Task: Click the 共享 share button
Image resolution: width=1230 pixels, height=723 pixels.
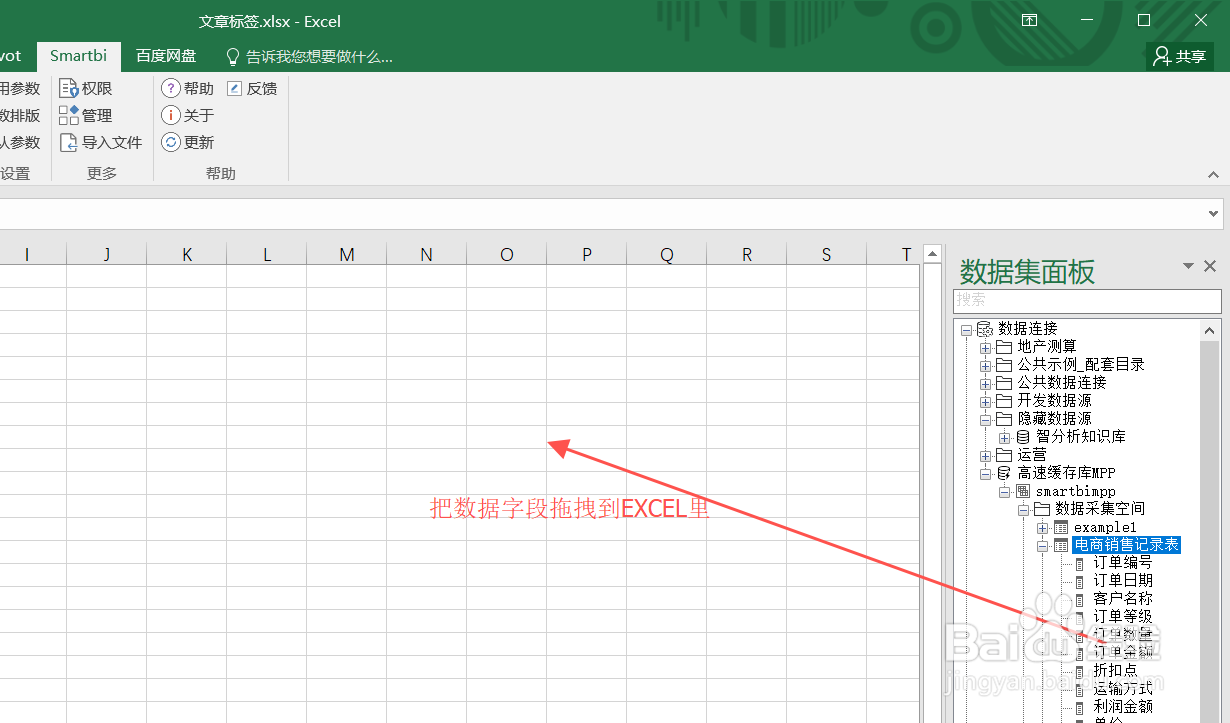Action: click(x=1180, y=57)
